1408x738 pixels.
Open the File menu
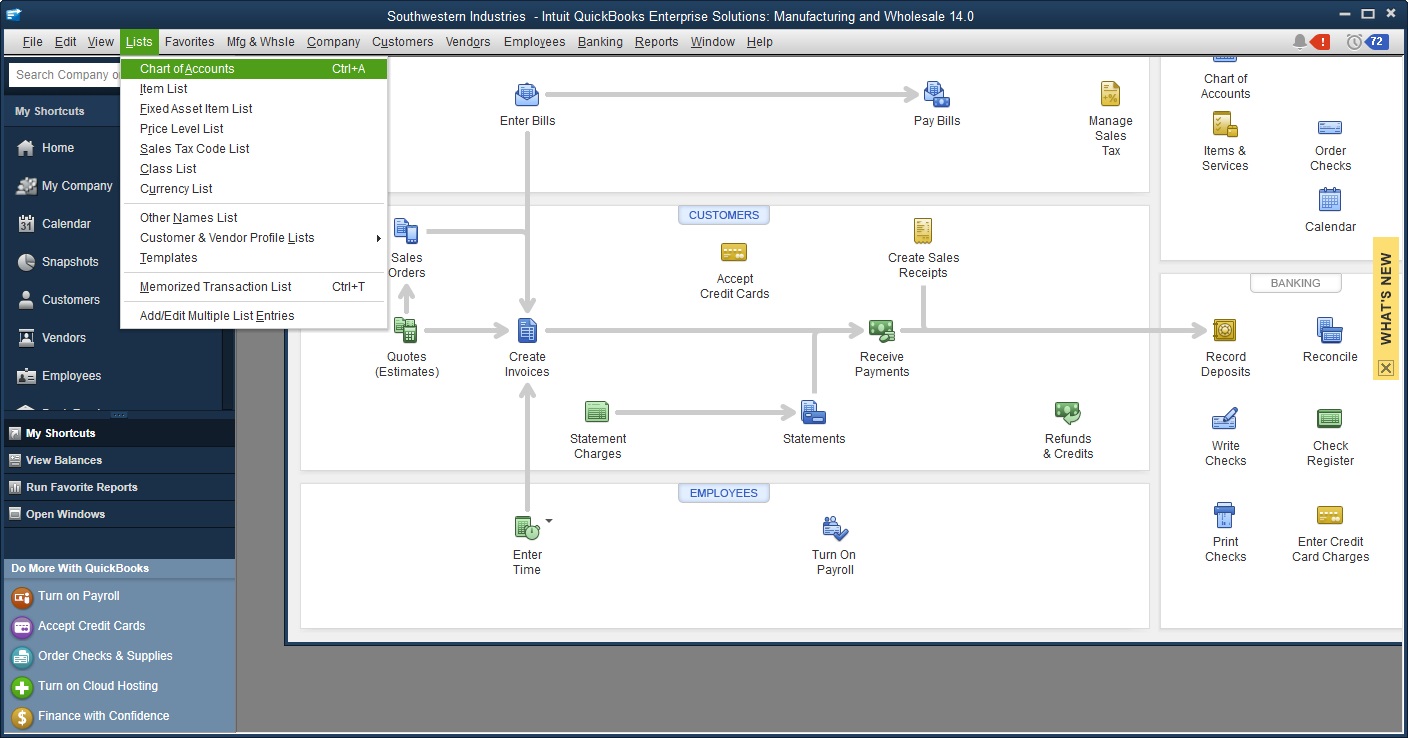click(32, 42)
